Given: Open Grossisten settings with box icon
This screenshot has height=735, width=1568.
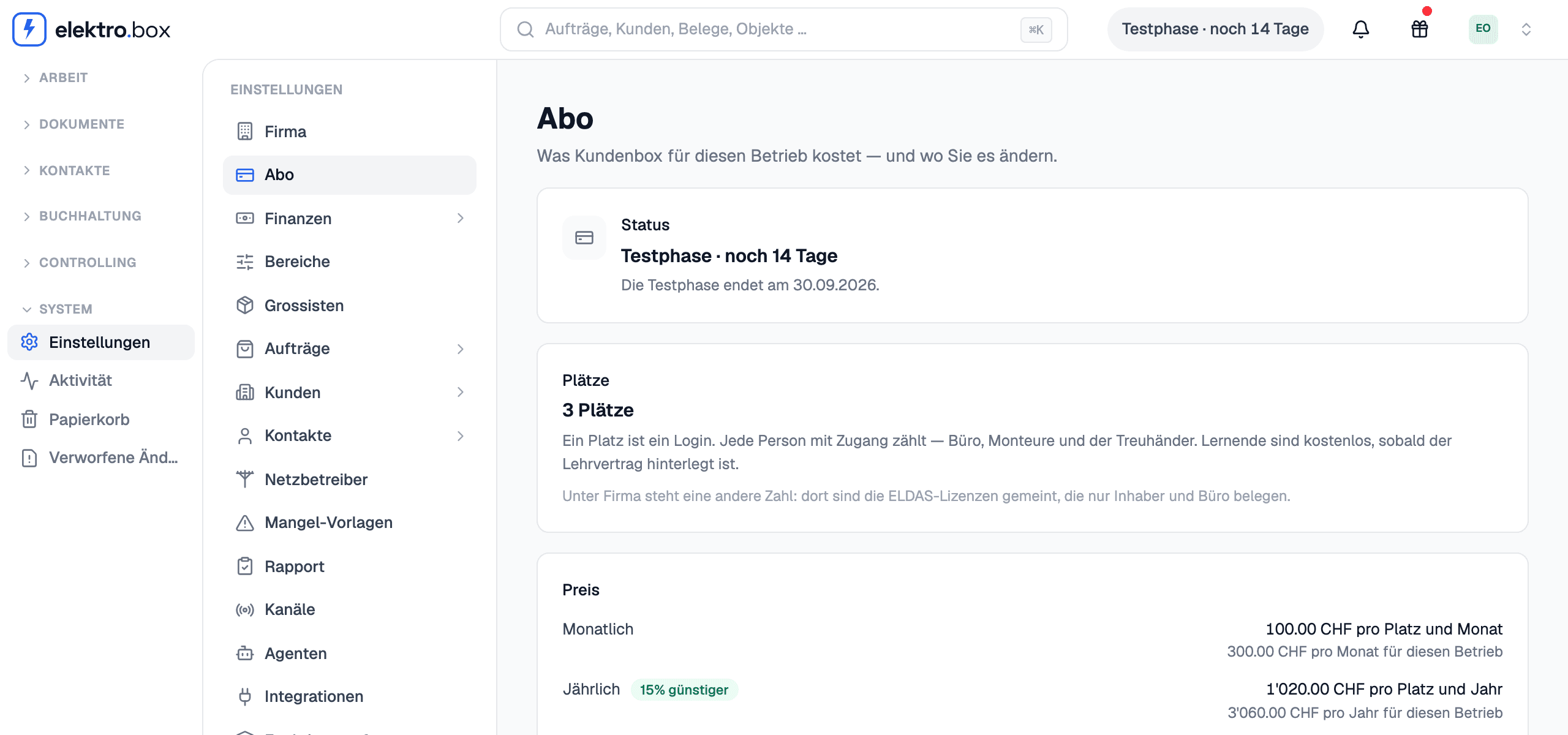Looking at the screenshot, I should click(x=349, y=305).
